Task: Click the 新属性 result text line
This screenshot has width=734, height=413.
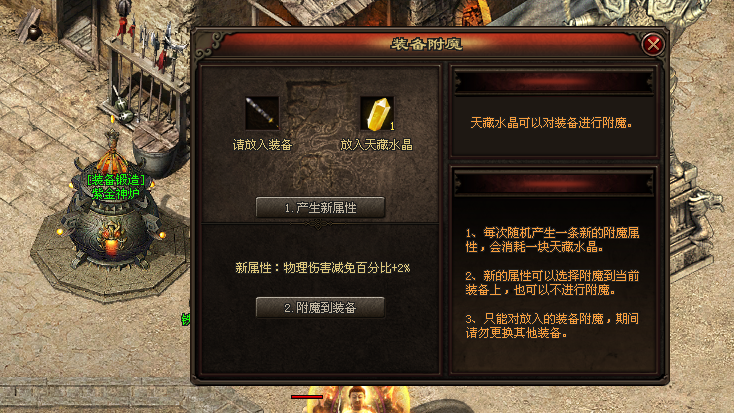Action: pyautogui.click(x=323, y=268)
